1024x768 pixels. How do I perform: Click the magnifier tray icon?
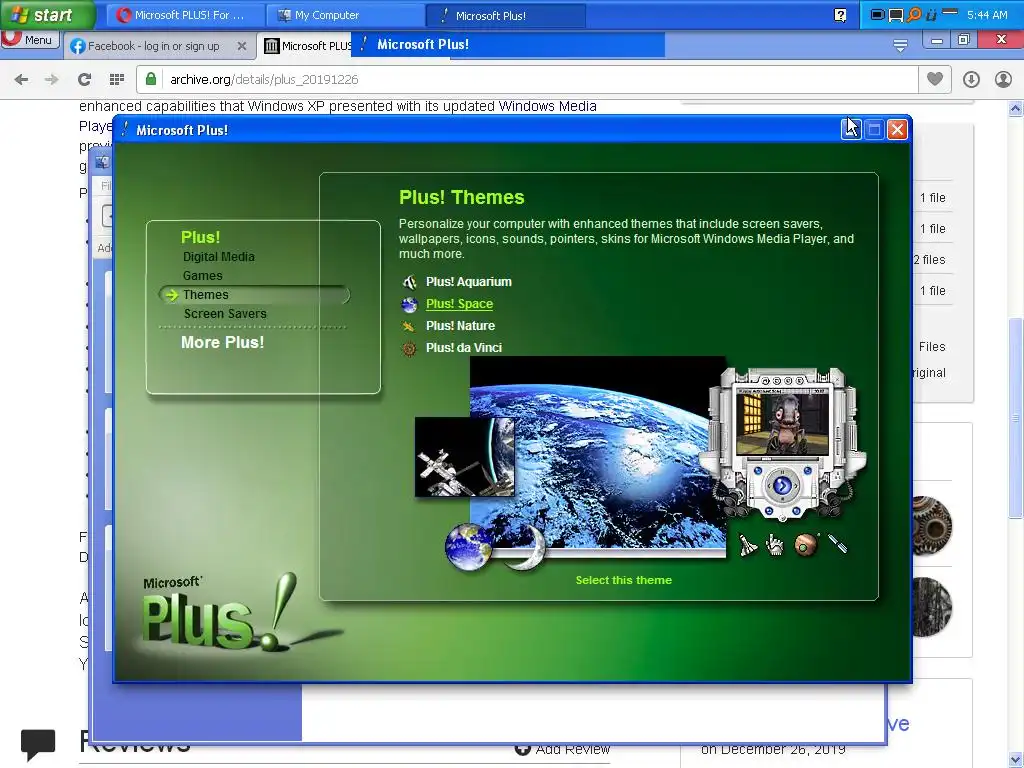(x=914, y=14)
